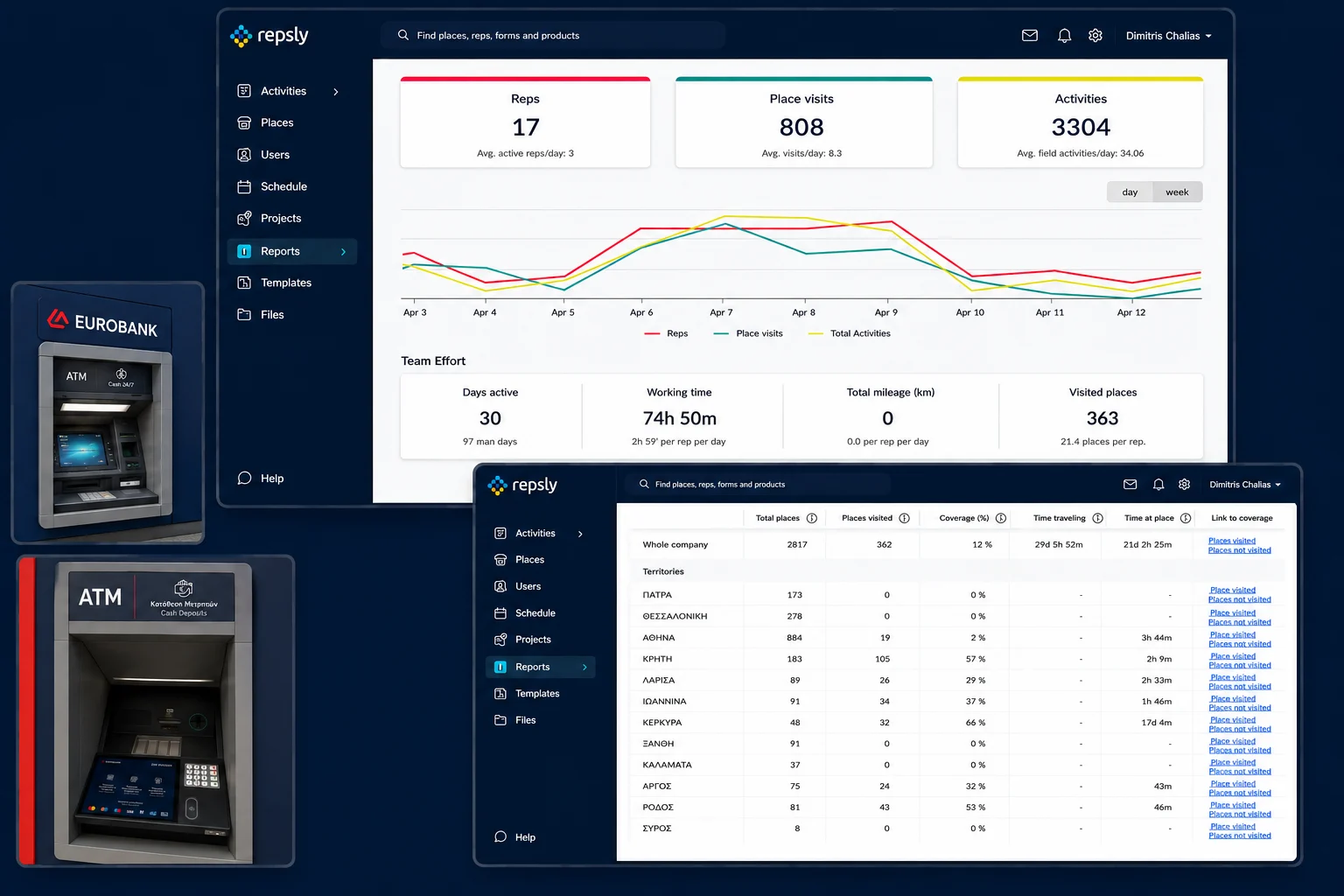Click the repsly logo in top dashboard
Image resolution: width=1344 pixels, height=896 pixels.
point(269,36)
